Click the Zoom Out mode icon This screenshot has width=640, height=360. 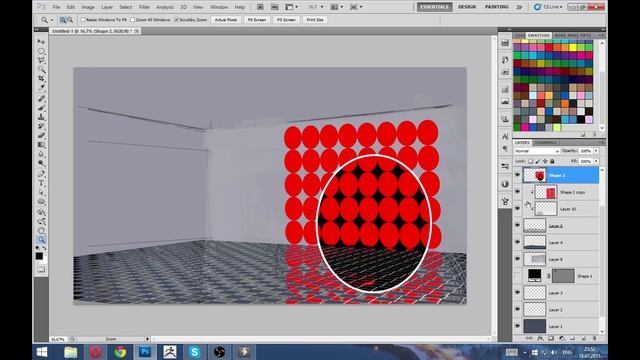pos(70,20)
